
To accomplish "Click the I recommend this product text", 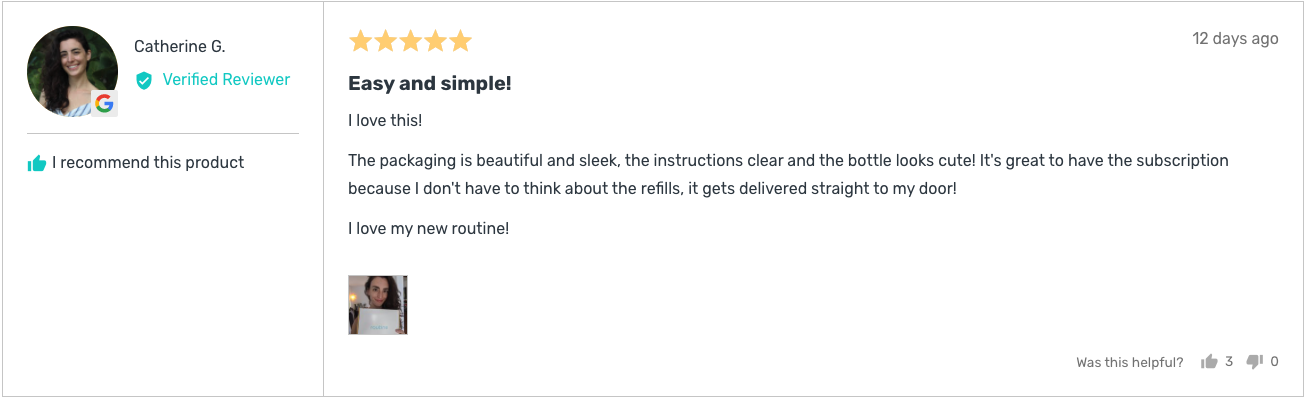I will 148,163.
